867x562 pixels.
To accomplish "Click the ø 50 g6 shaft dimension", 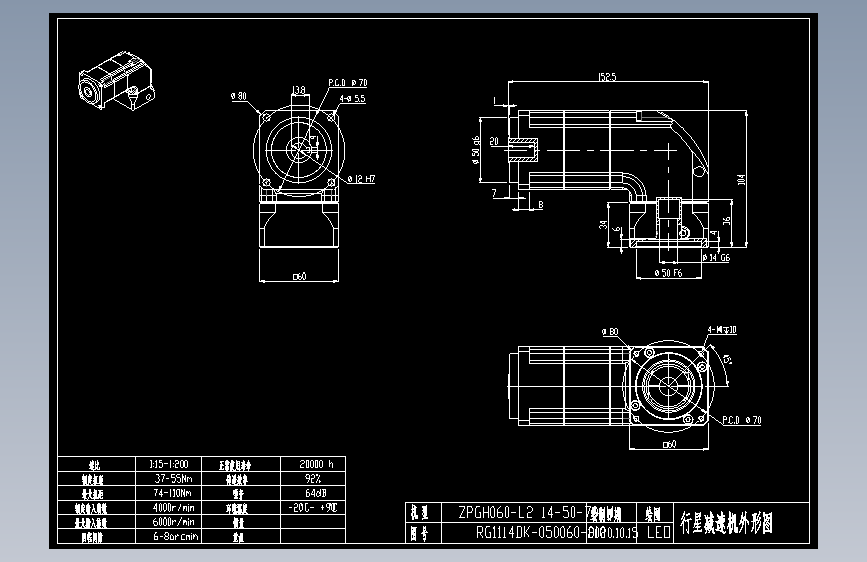I will click(x=476, y=150).
